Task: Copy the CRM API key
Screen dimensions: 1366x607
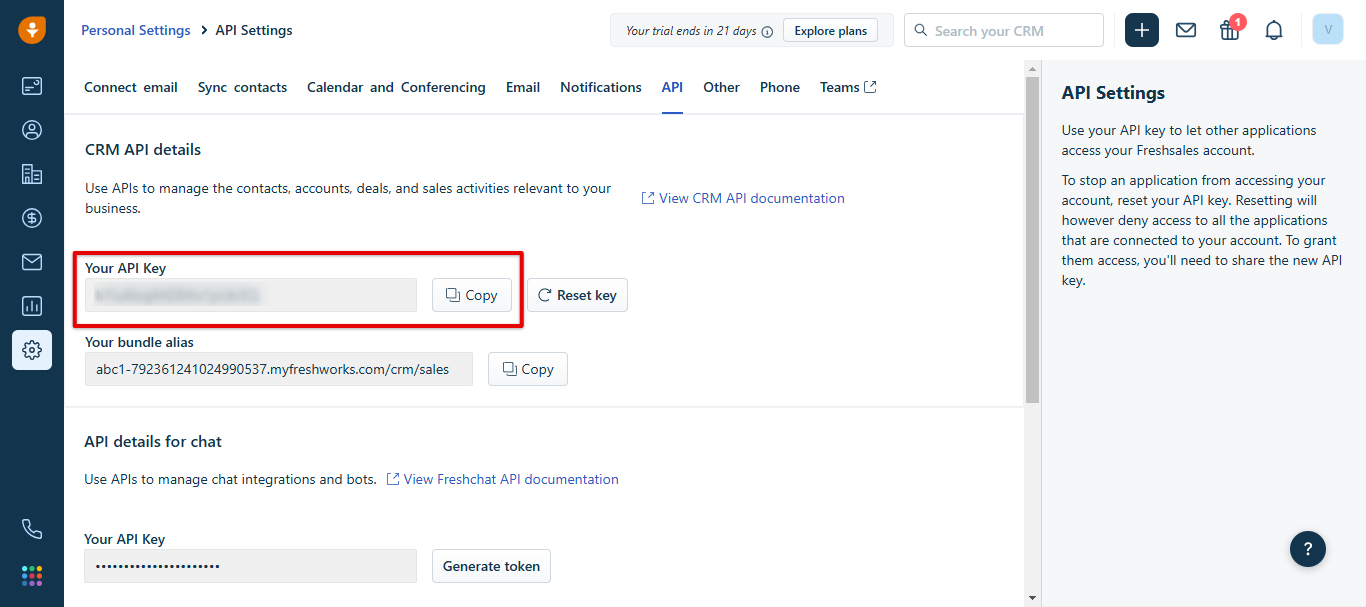Action: coord(472,295)
